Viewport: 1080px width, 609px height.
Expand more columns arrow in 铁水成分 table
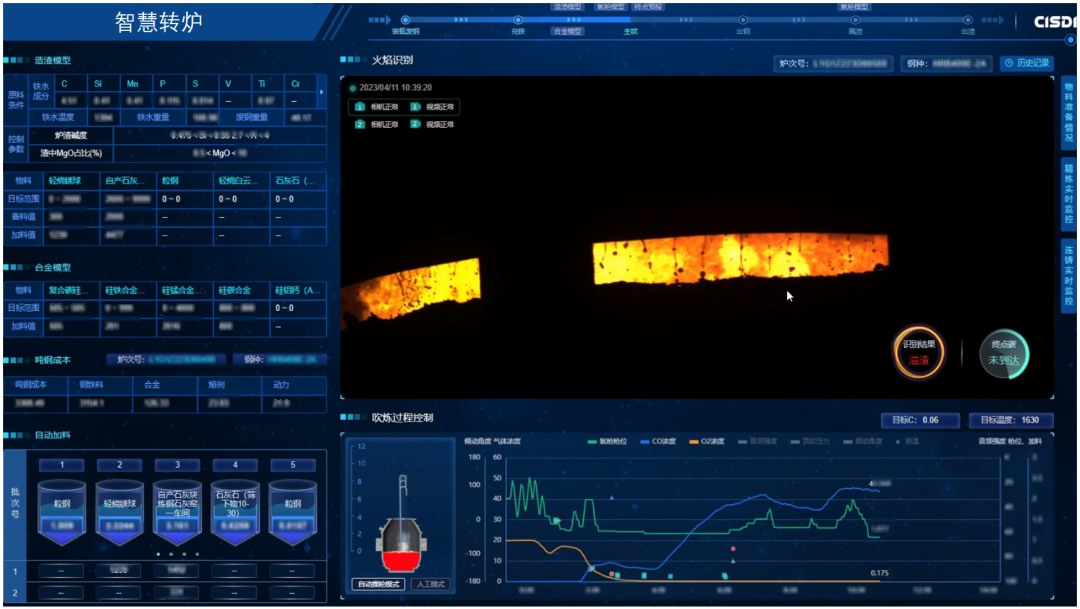click(x=321, y=92)
